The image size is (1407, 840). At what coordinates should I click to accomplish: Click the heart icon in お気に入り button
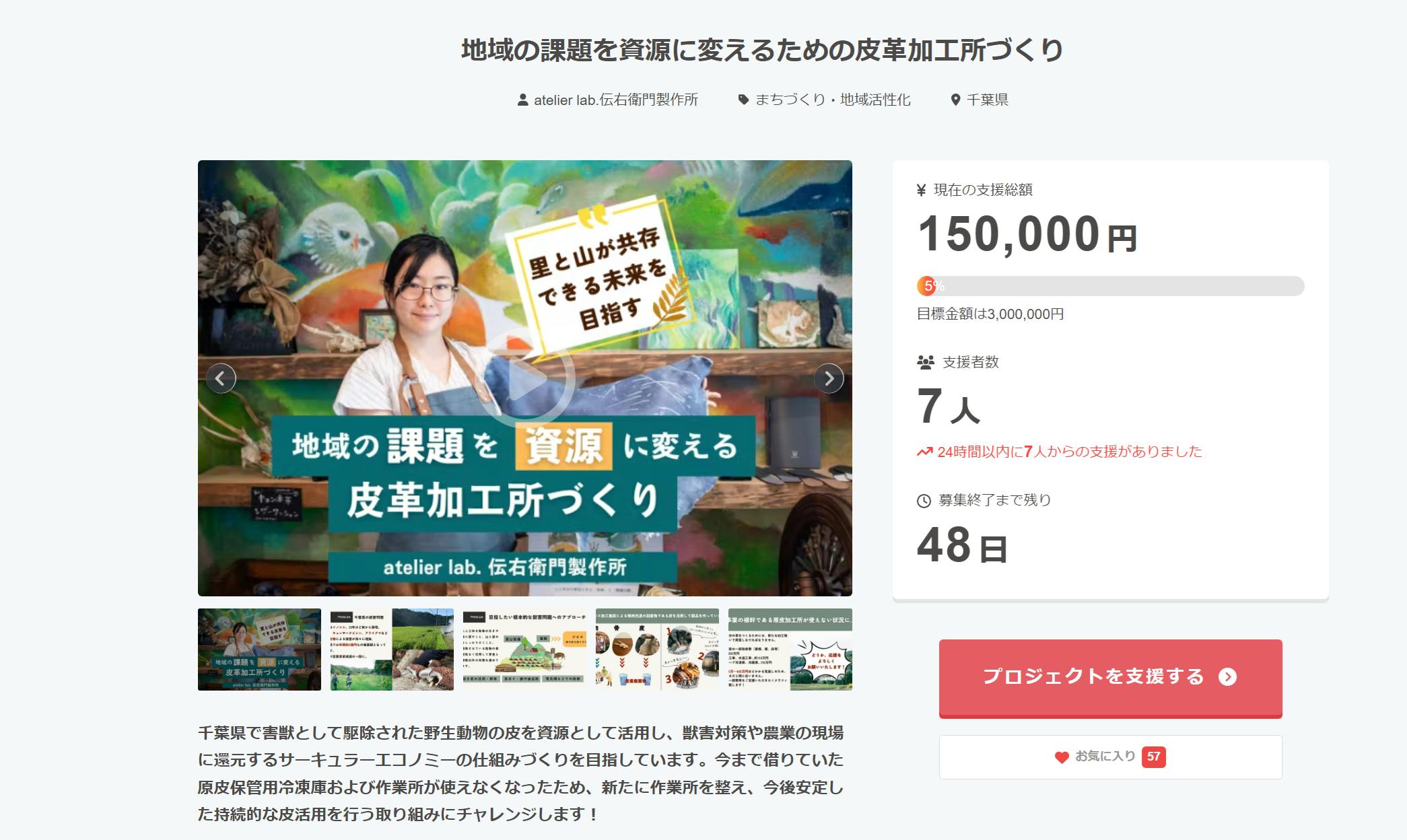click(x=1062, y=757)
